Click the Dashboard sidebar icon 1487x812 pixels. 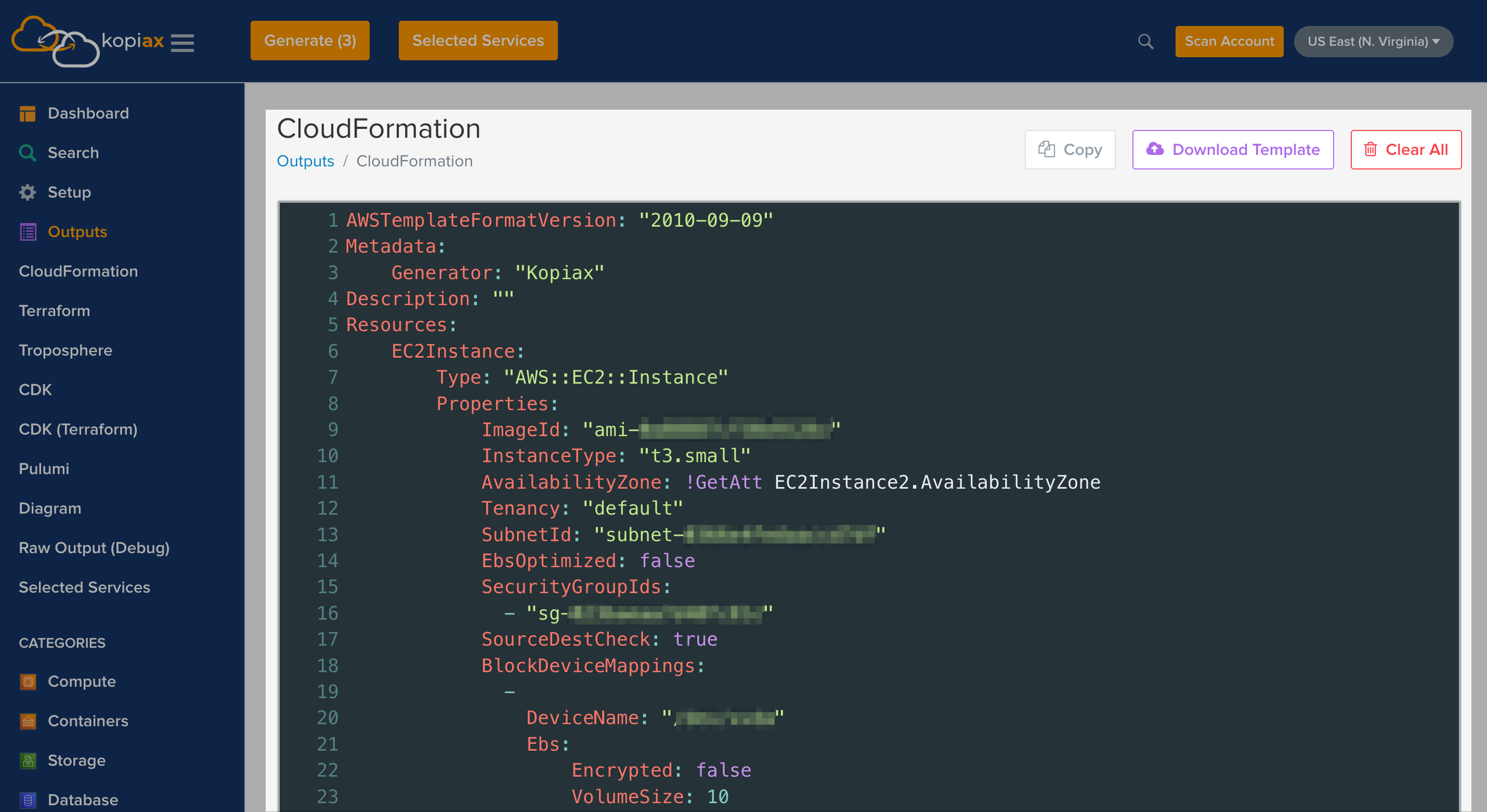27,114
